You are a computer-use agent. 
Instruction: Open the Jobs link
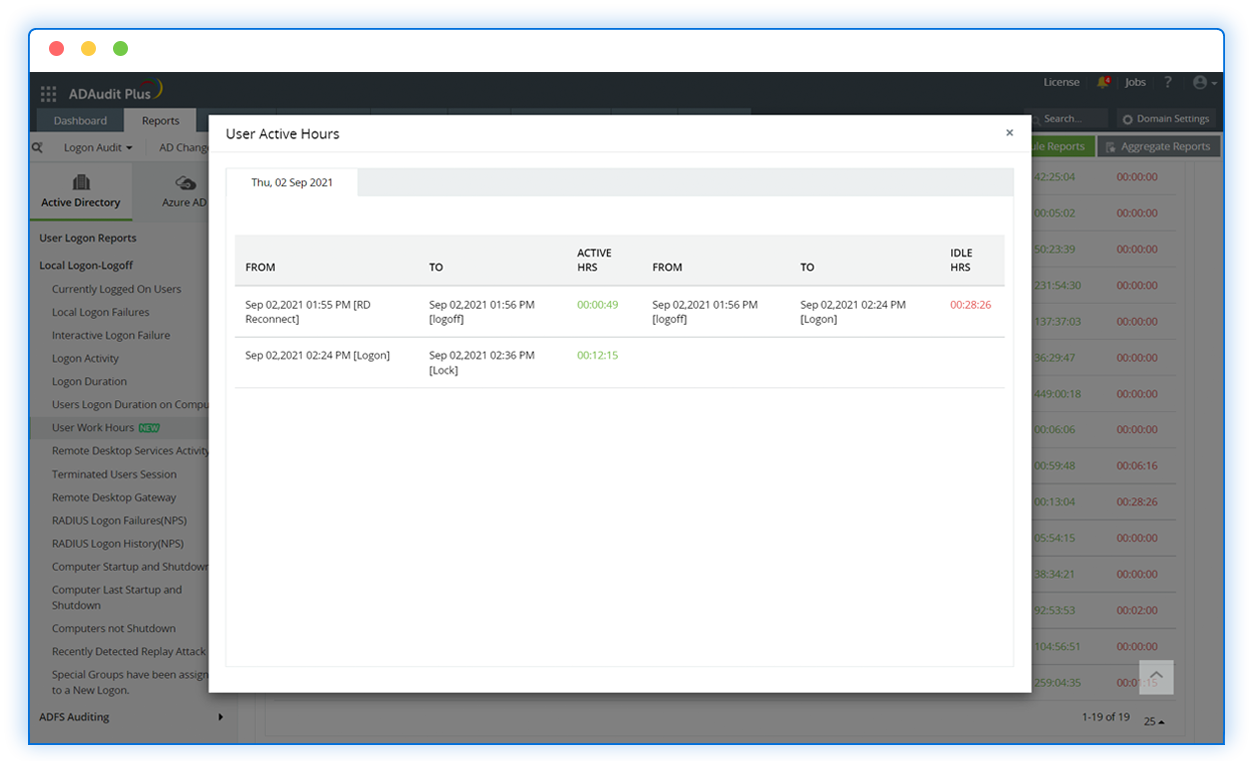[1135, 82]
